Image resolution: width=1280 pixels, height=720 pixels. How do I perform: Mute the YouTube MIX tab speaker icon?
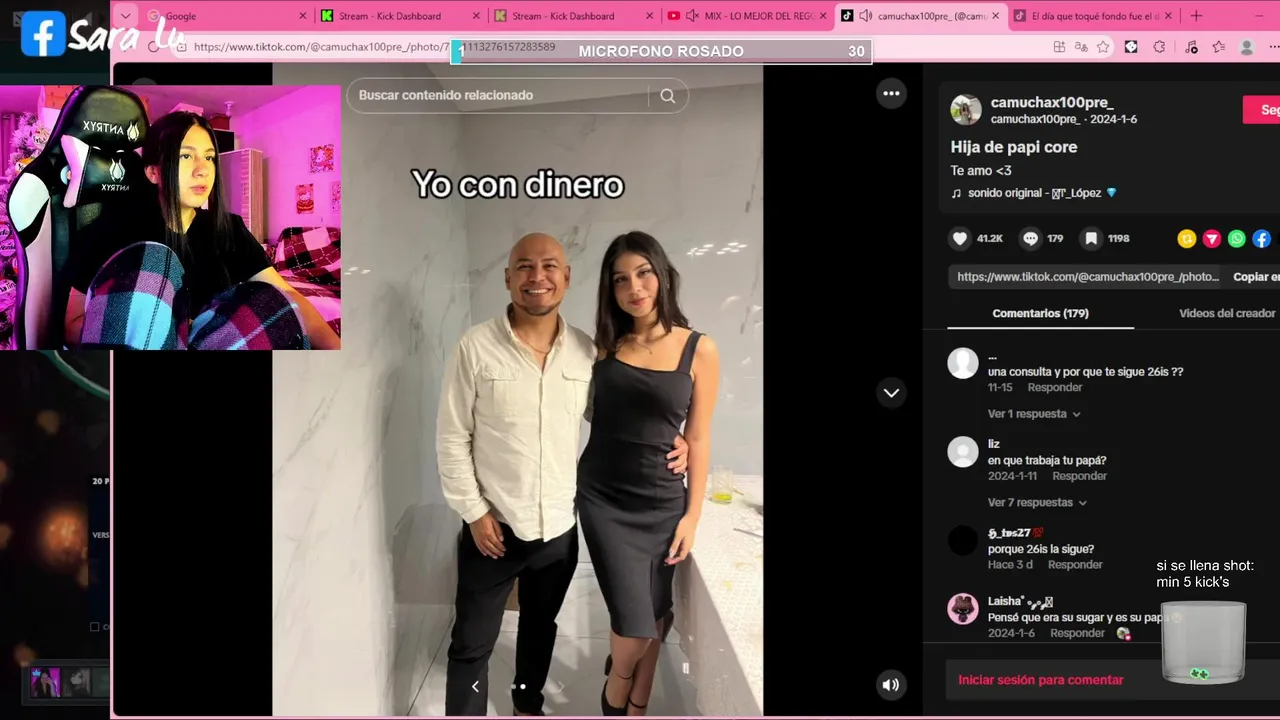(x=691, y=16)
